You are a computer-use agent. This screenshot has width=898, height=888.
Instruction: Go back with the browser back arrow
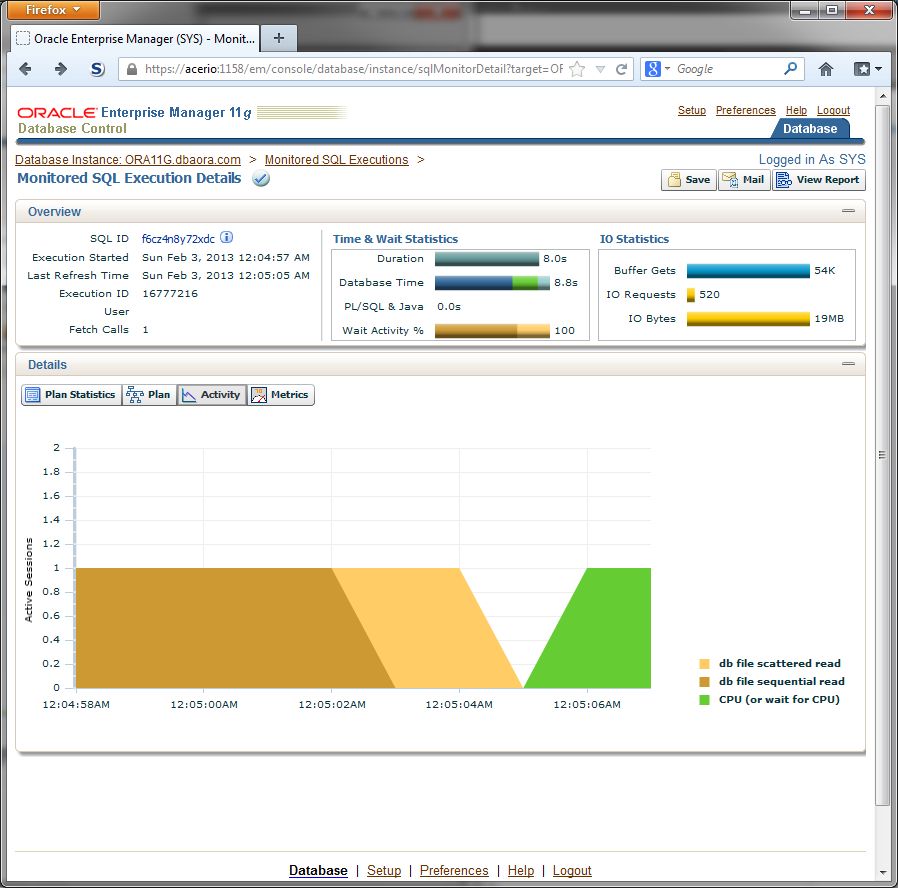tap(25, 69)
